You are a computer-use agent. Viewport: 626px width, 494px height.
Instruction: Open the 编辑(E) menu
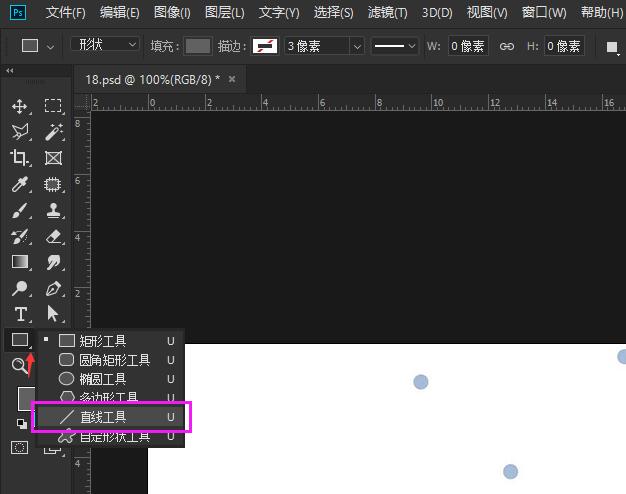(119, 13)
